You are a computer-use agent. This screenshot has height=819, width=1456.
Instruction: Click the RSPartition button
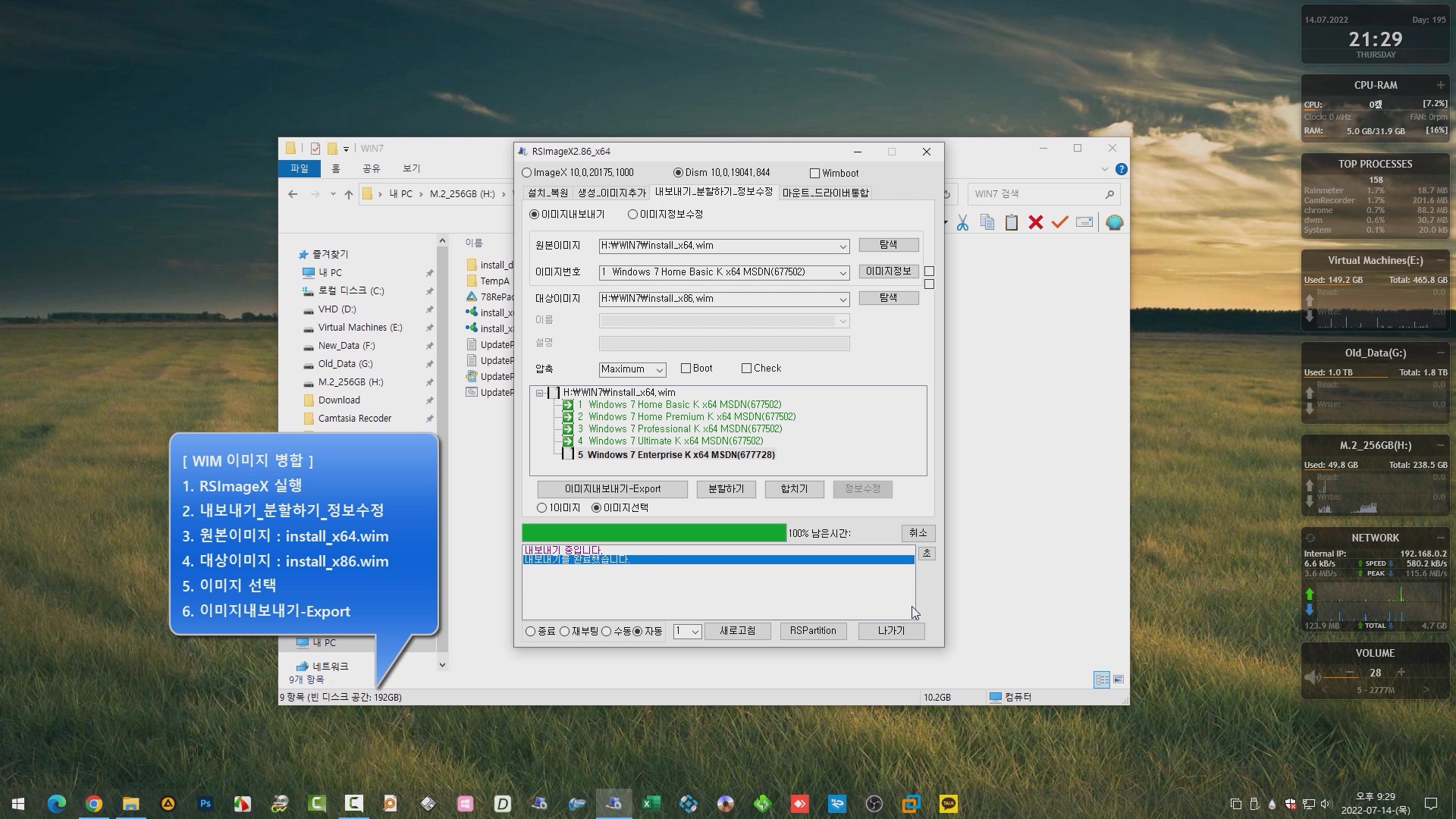[x=813, y=631]
